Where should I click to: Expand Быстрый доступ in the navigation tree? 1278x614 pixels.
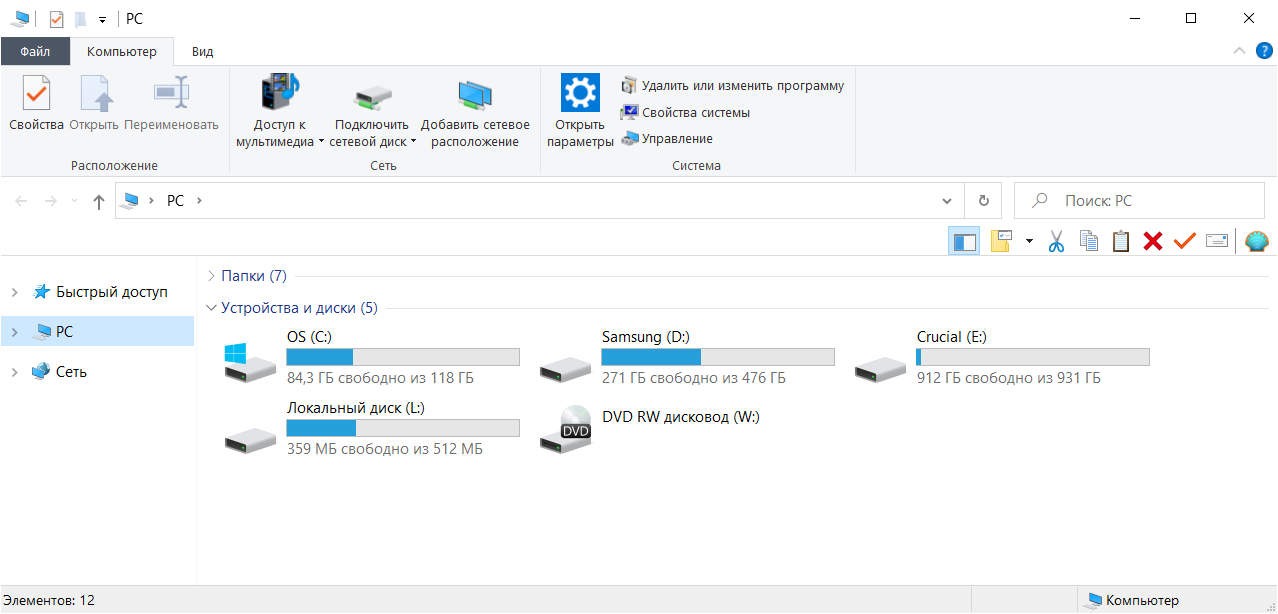pyautogui.click(x=15, y=292)
